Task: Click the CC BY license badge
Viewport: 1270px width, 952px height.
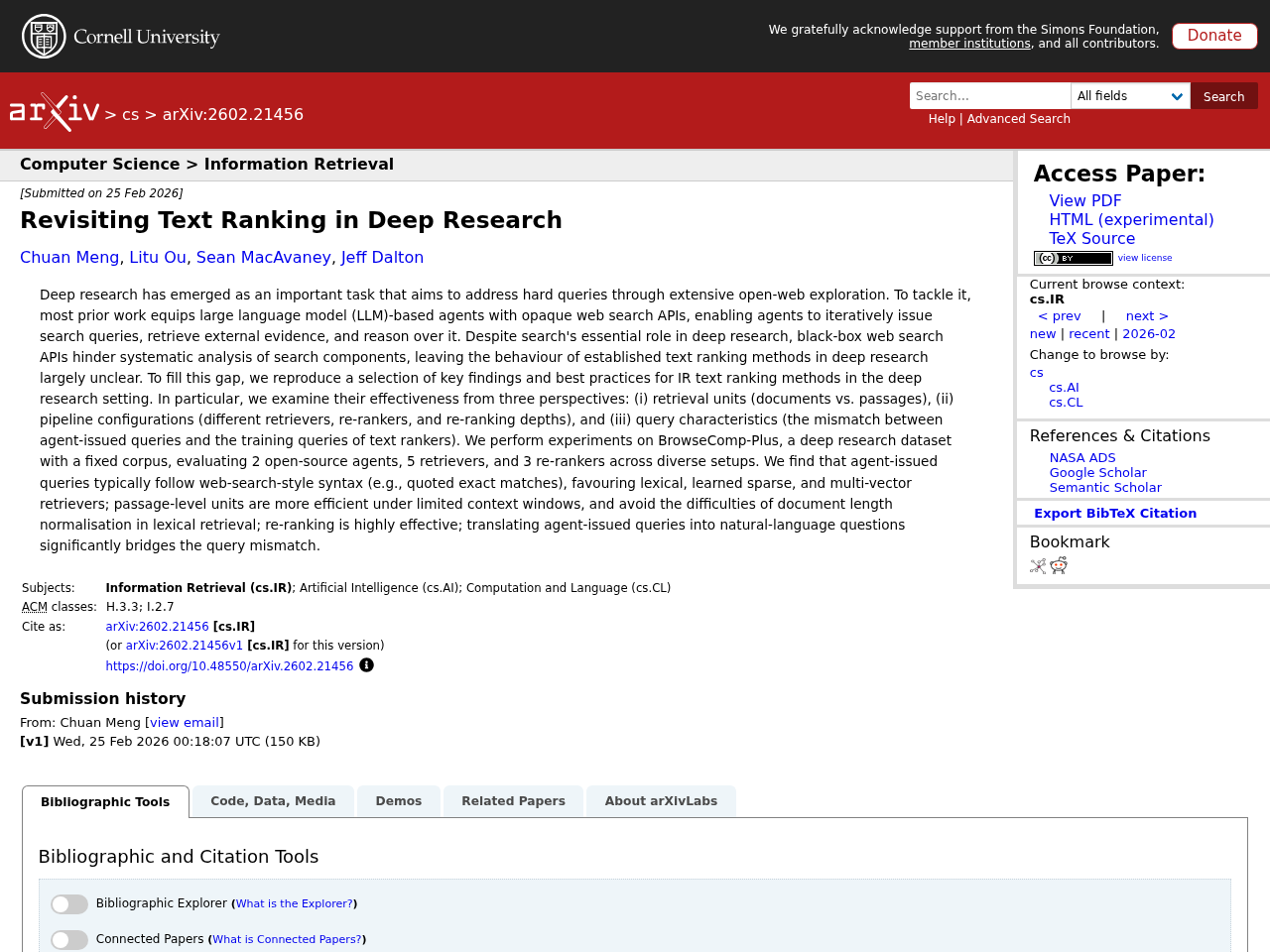Action: pyautogui.click(x=1072, y=257)
